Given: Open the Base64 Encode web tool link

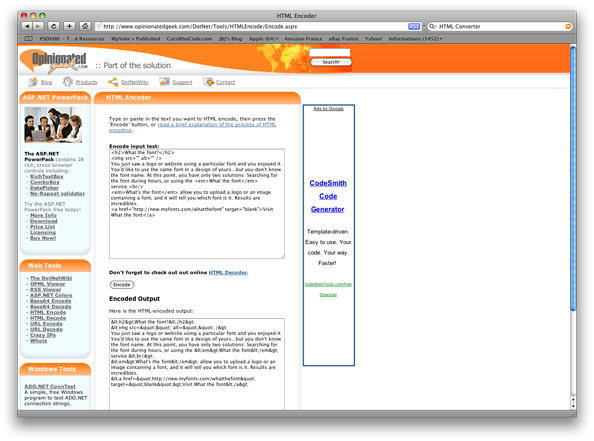Looking at the screenshot, I should [x=51, y=301].
